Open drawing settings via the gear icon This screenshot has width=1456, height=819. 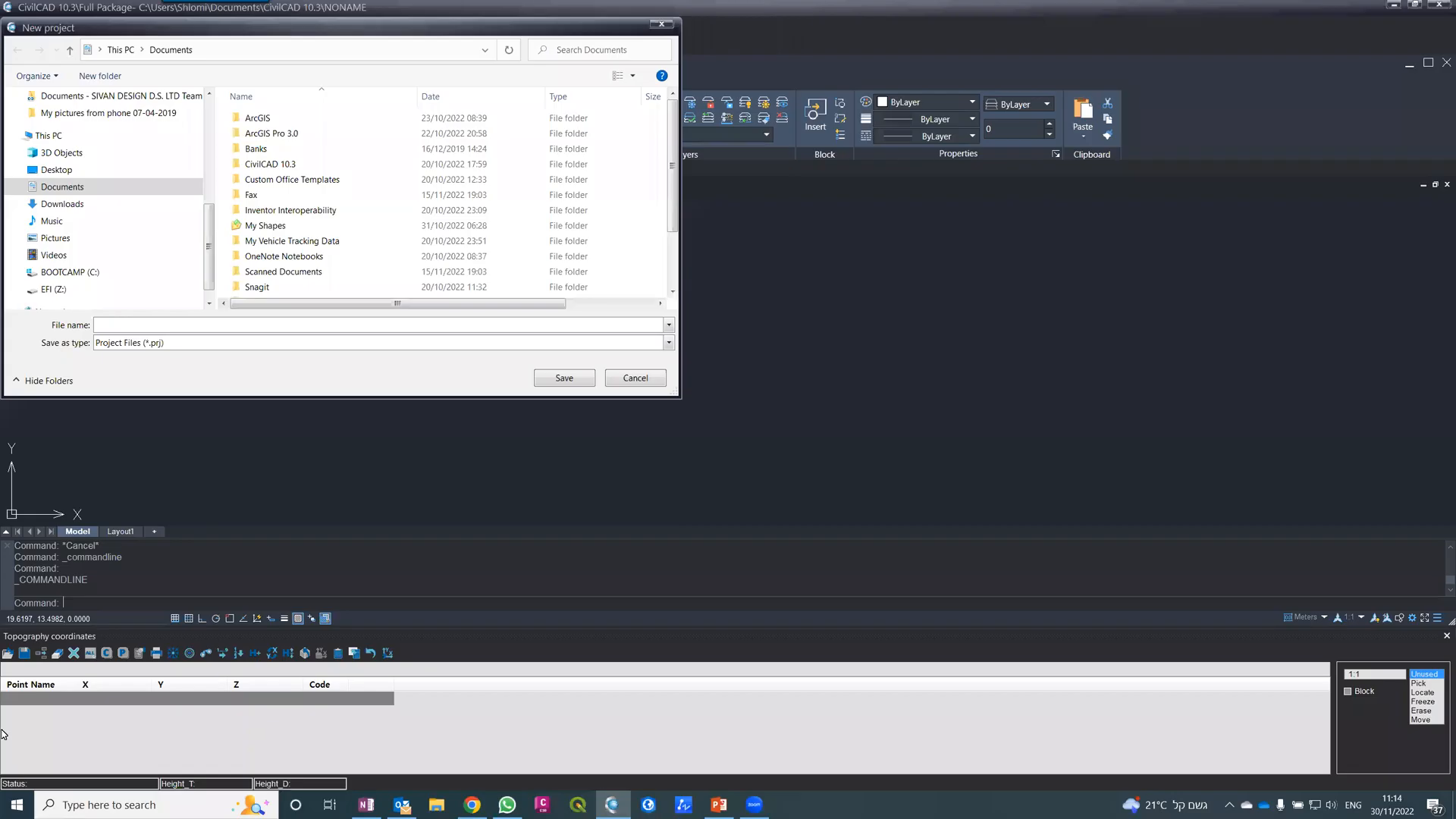click(1412, 618)
